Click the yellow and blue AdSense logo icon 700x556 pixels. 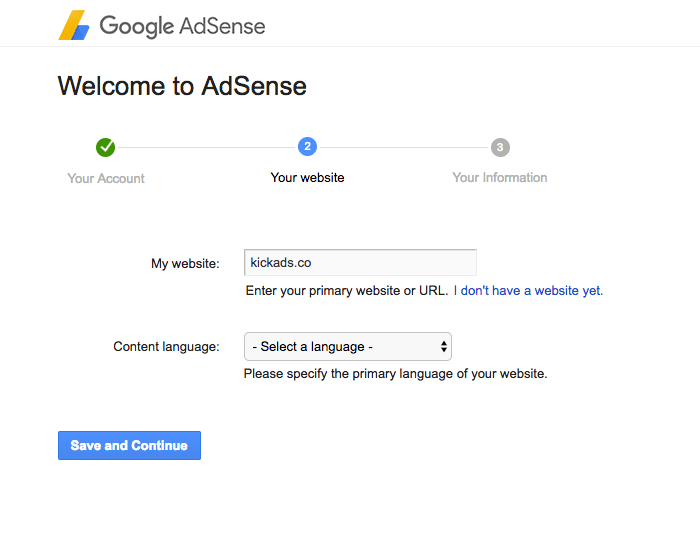pyautogui.click(x=74, y=26)
